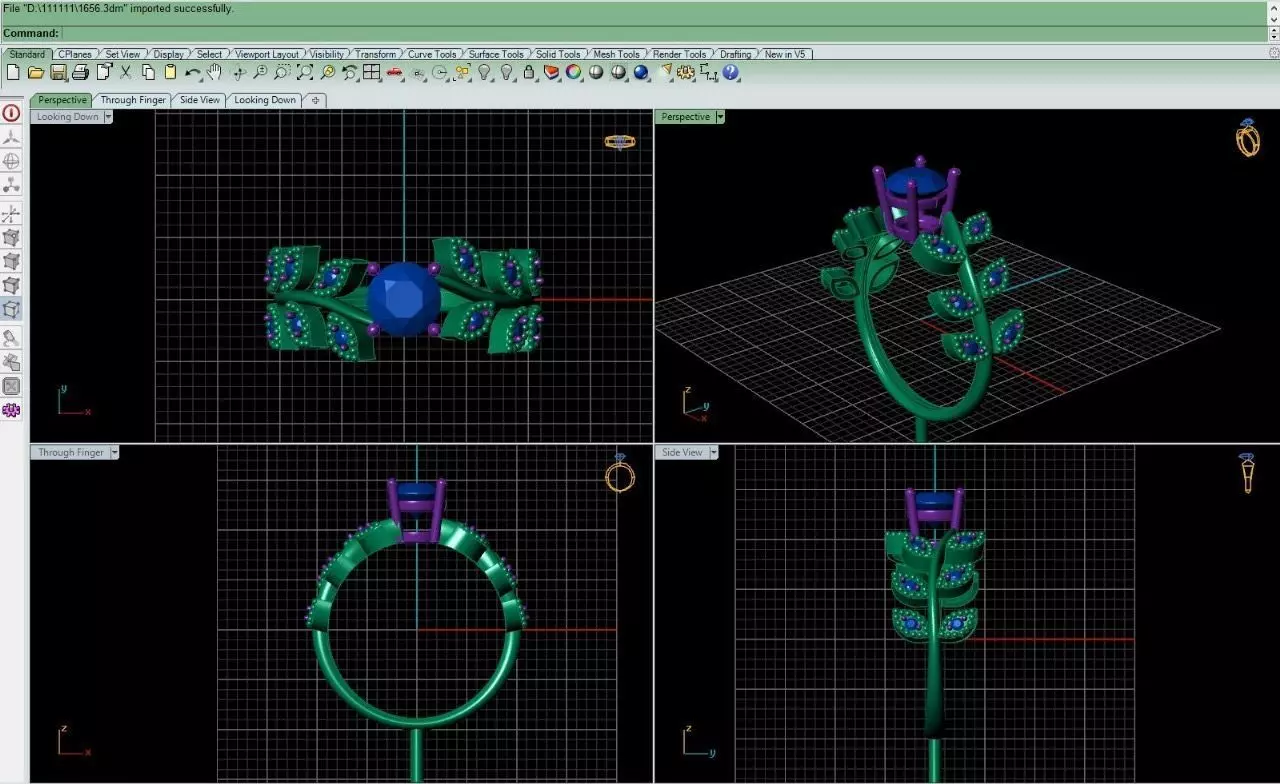Viewport: 1280px width, 784px height.
Task: Click the purple gear icon in the left sidebar
Action: click(11, 410)
